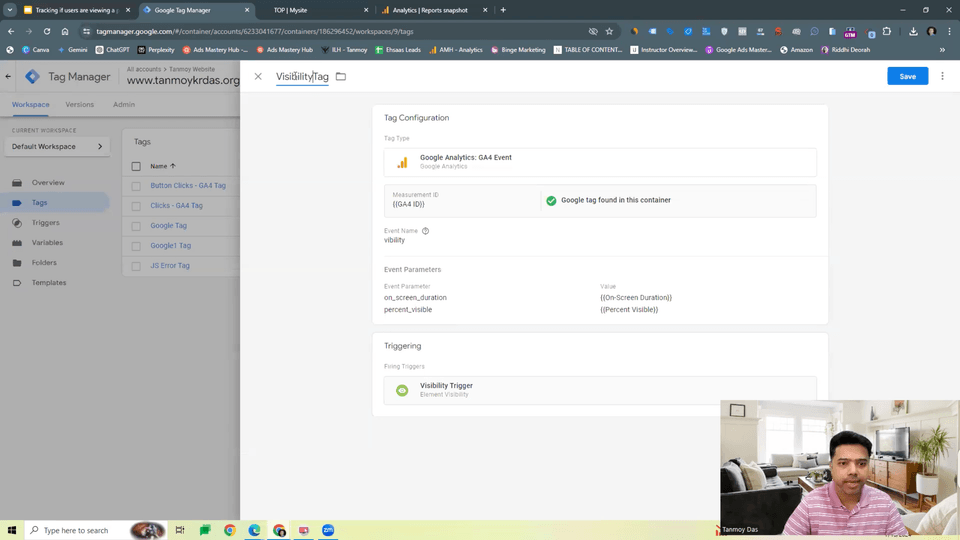The image size is (960, 540).
Task: Close the tag editor panel
Action: pos(258,77)
